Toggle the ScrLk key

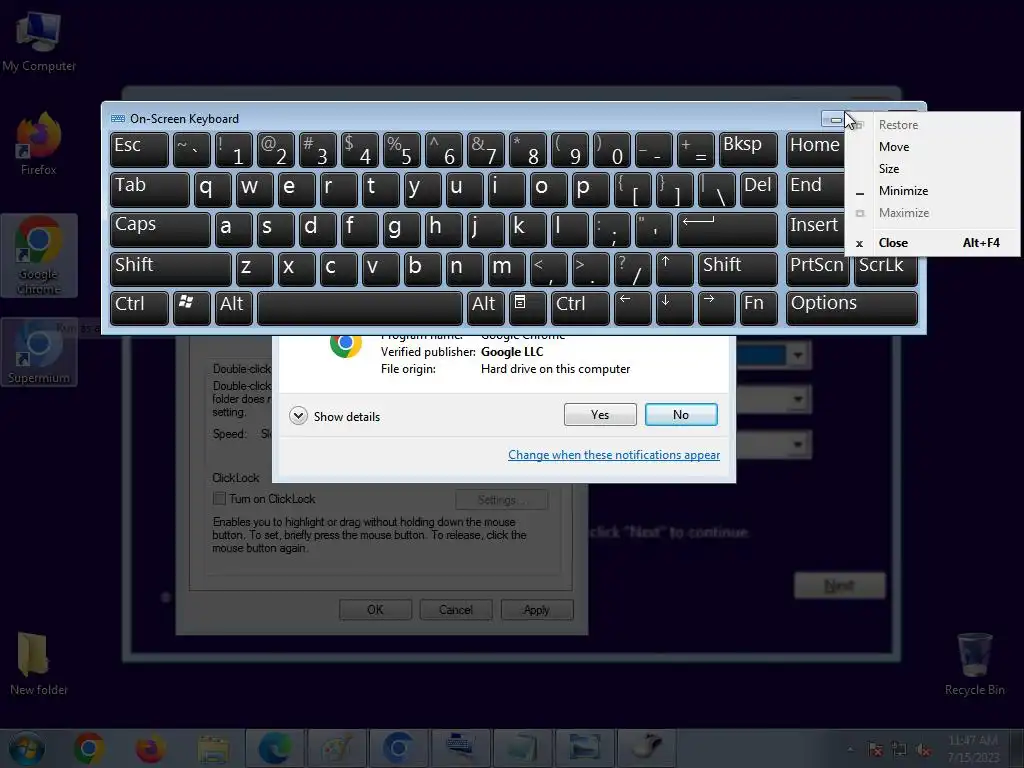(886, 269)
